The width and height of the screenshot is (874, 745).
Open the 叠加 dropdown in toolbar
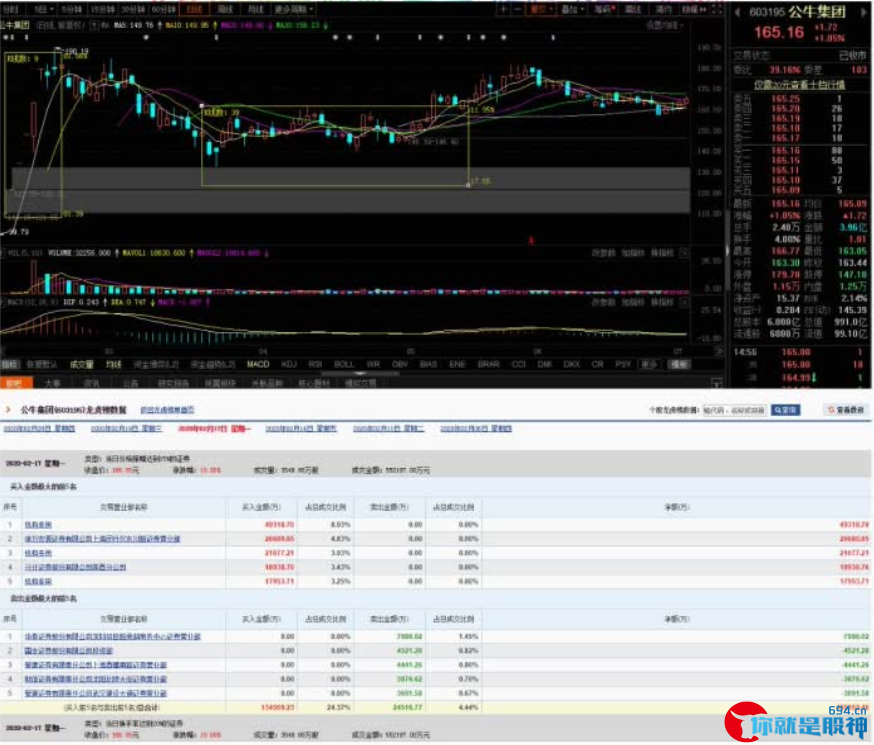click(x=572, y=9)
